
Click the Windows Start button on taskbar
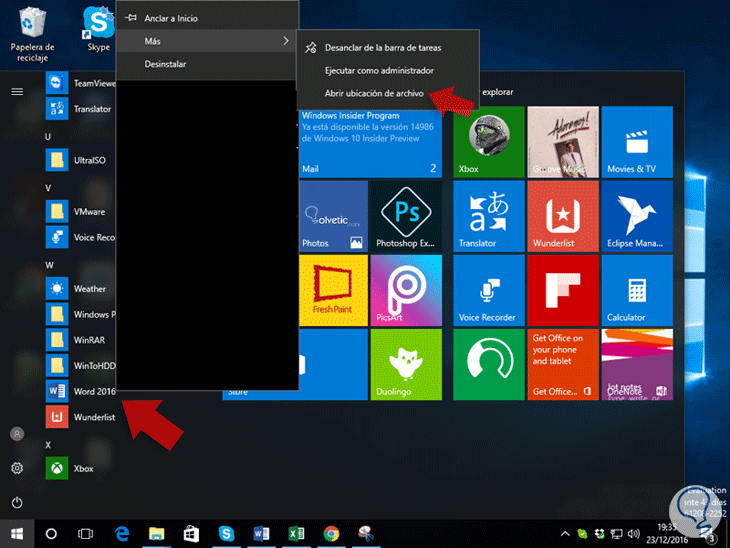(17, 533)
